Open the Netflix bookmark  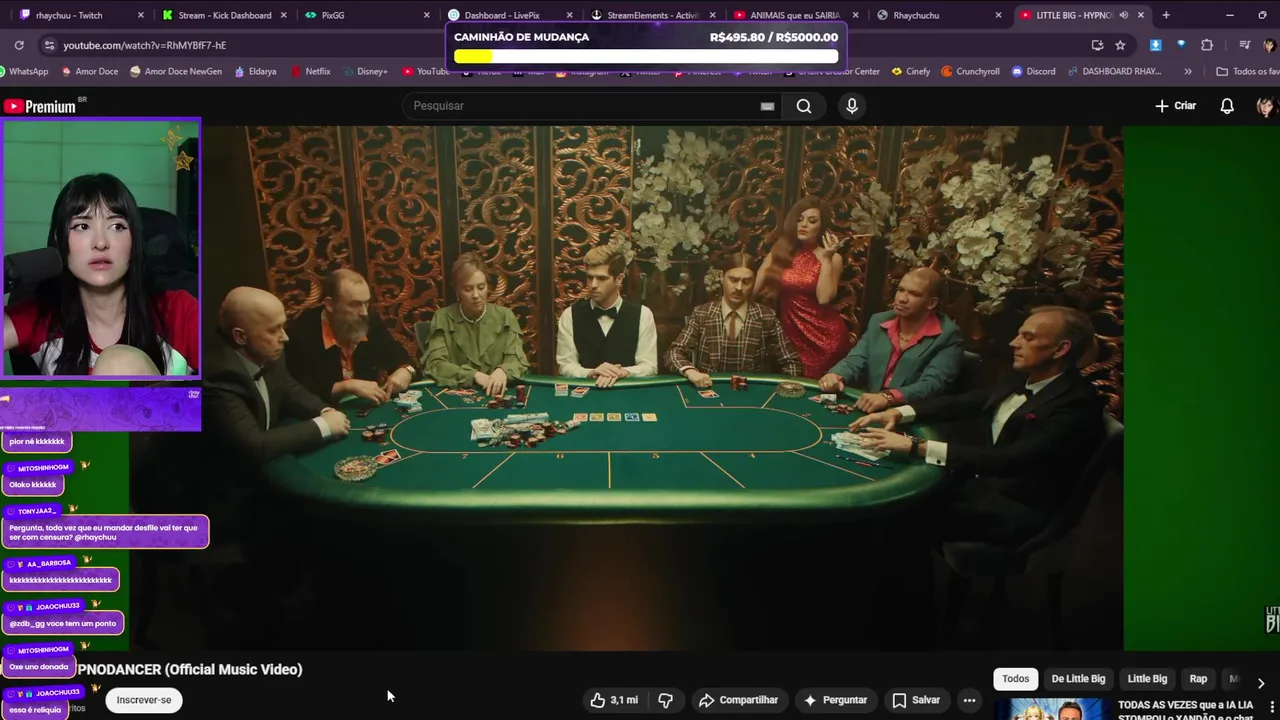(x=311, y=71)
